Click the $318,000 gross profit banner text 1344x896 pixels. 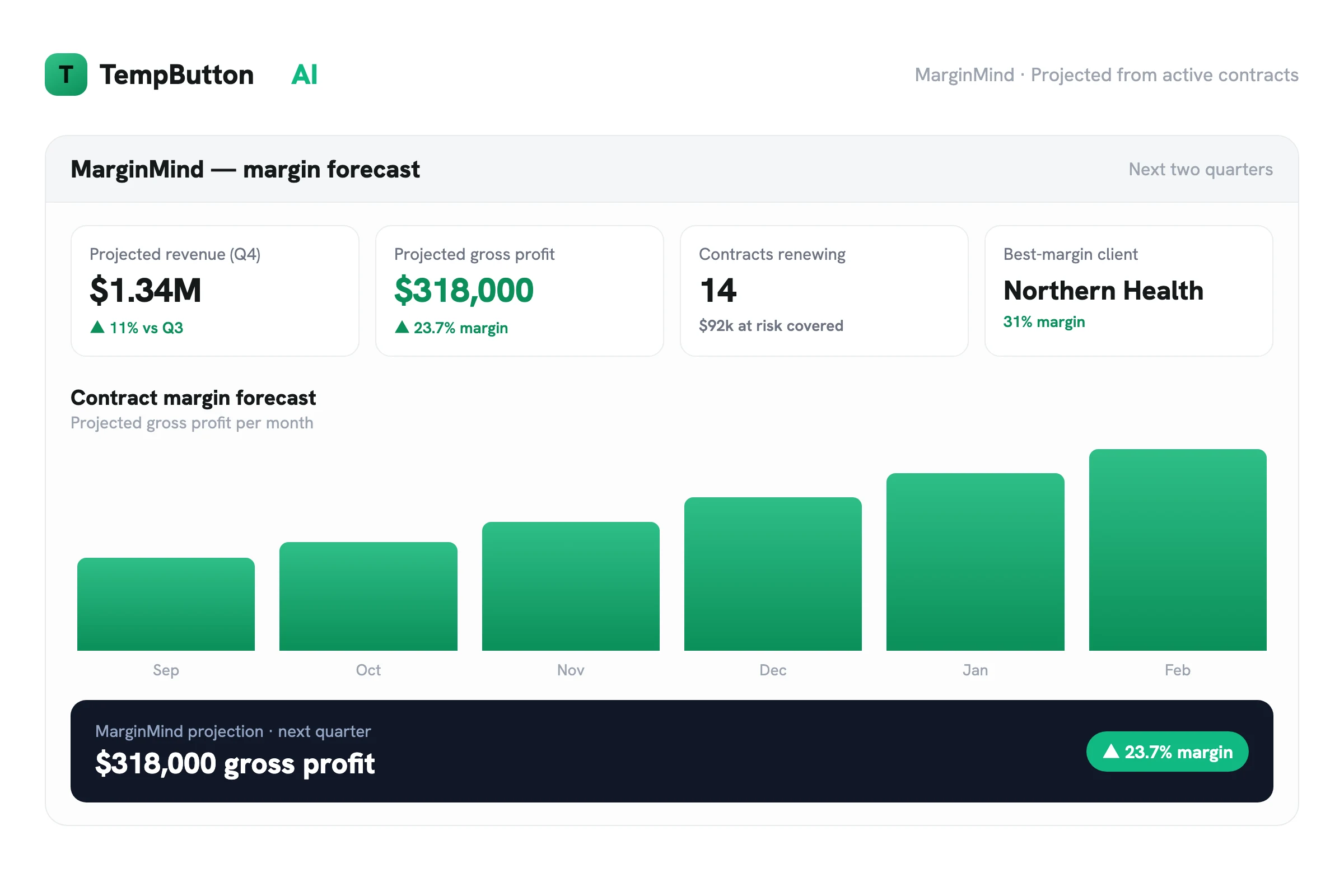(235, 764)
